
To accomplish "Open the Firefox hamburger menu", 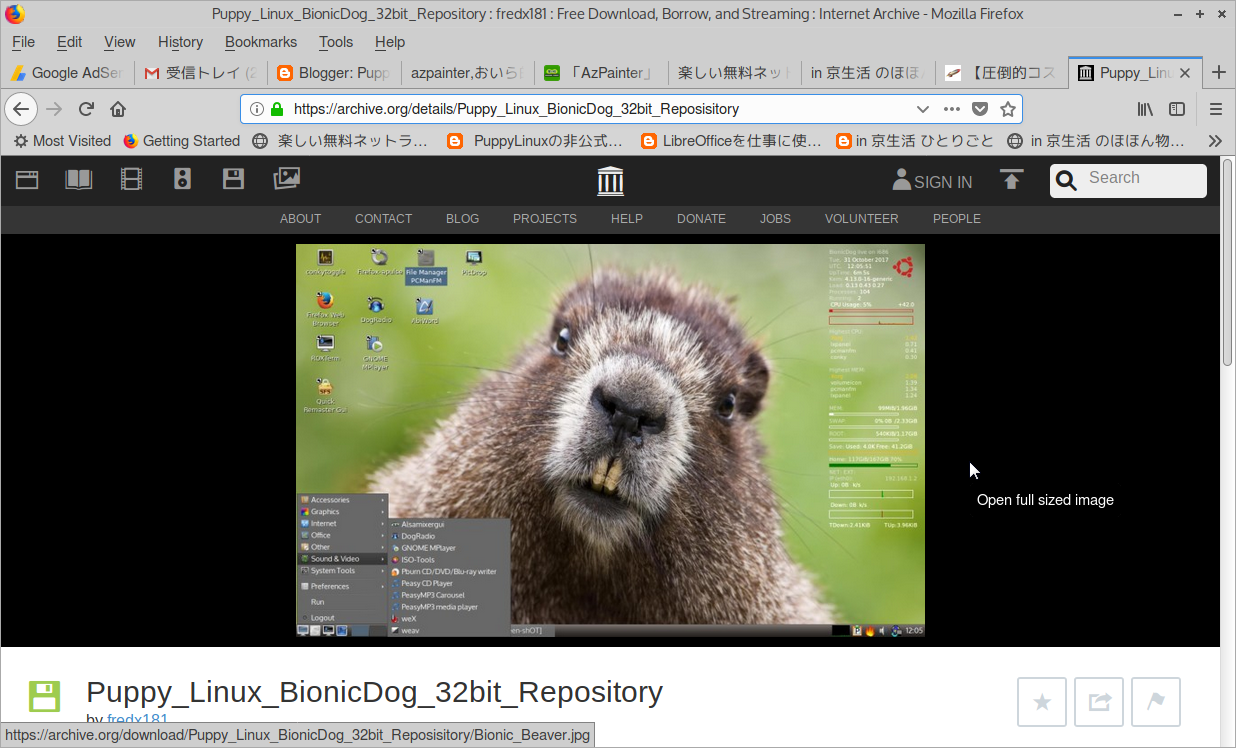I will pyautogui.click(x=1215, y=109).
